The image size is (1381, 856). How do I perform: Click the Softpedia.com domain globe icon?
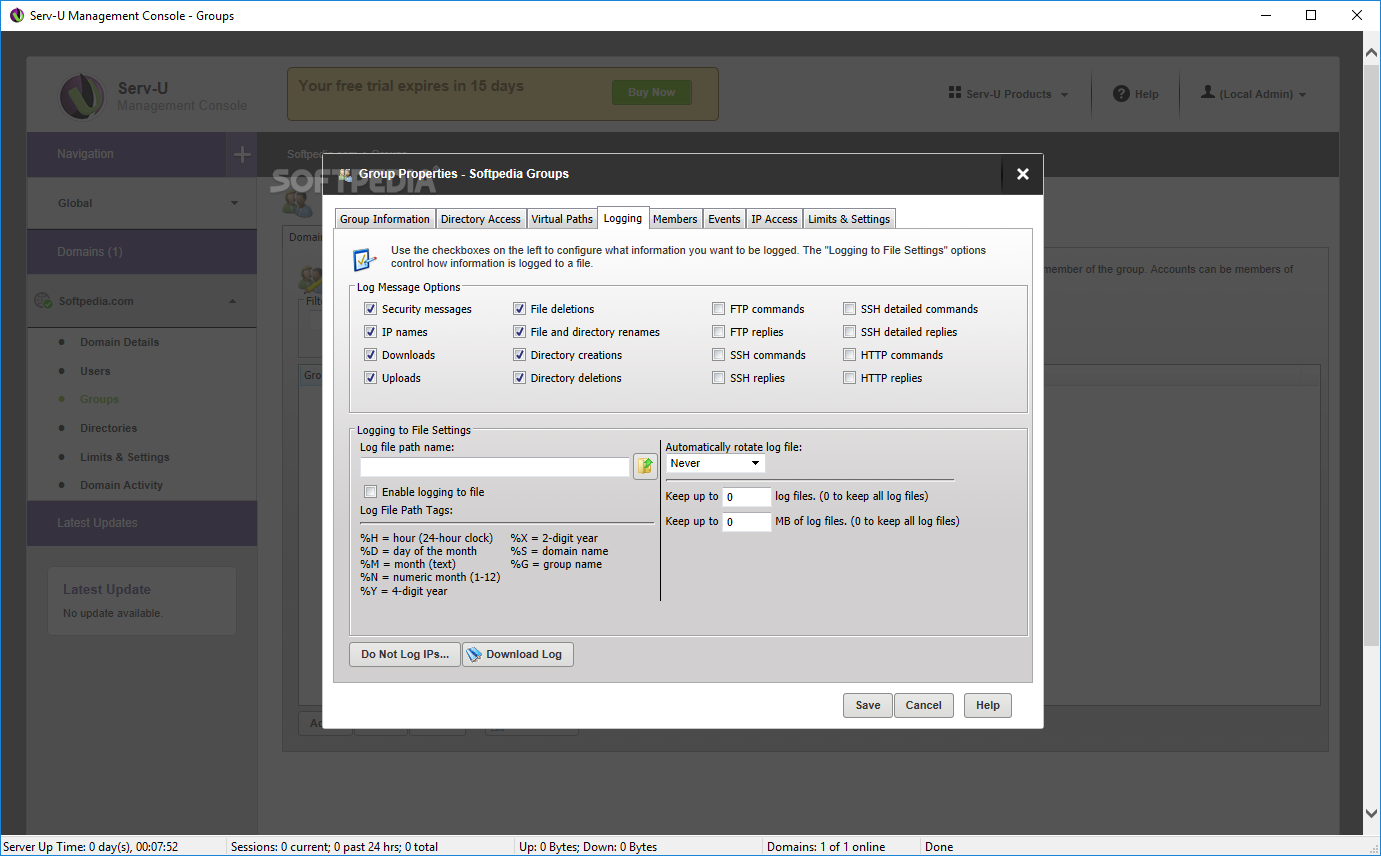coord(43,300)
